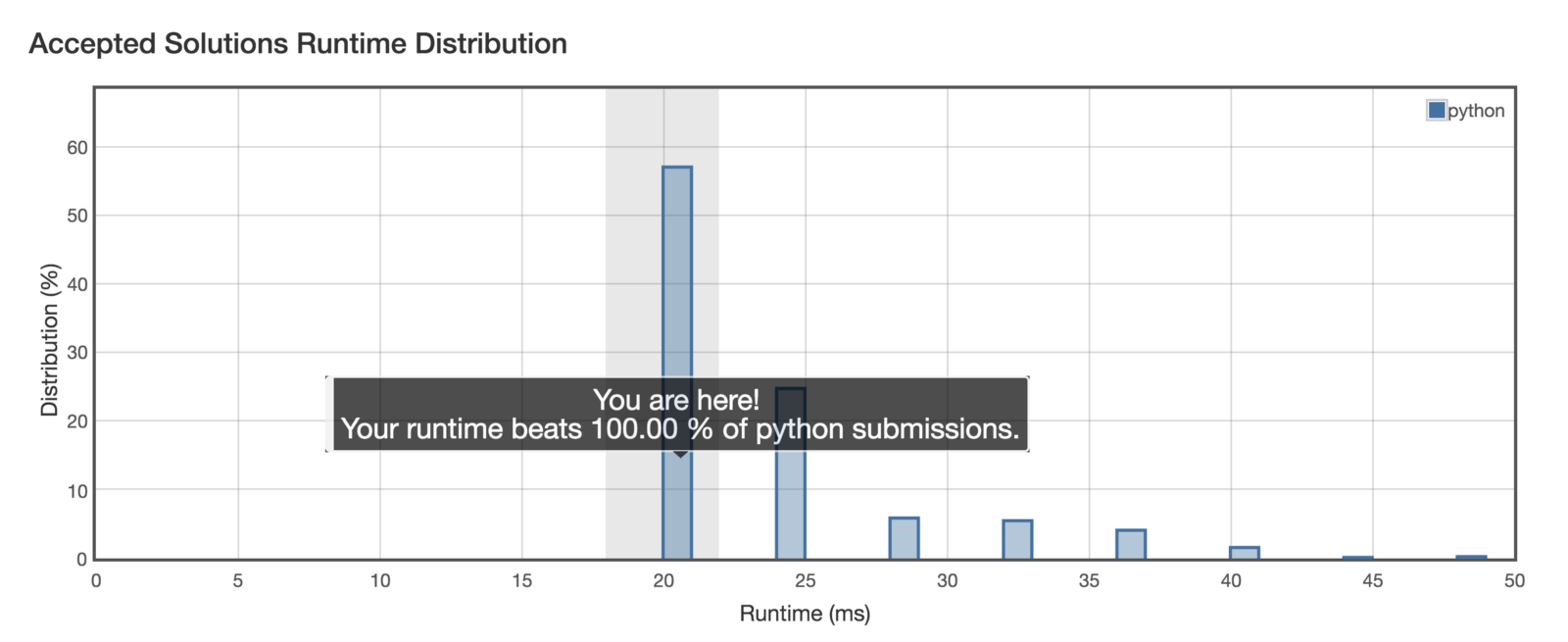Select the bar near 32 ms

[x=1017, y=539]
